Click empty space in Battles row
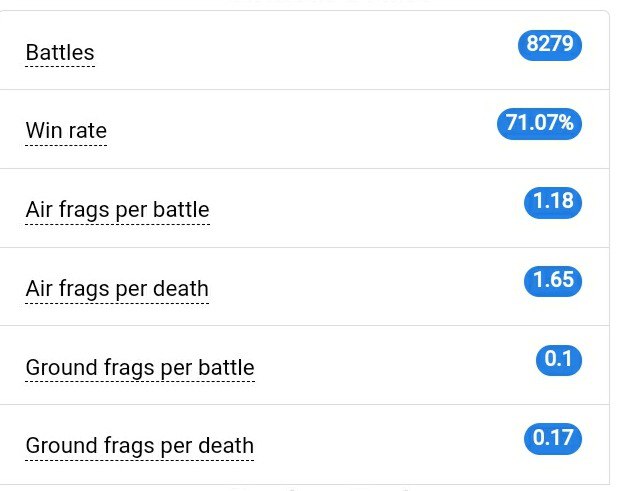The height and width of the screenshot is (491, 641). pyautogui.click(x=307, y=50)
